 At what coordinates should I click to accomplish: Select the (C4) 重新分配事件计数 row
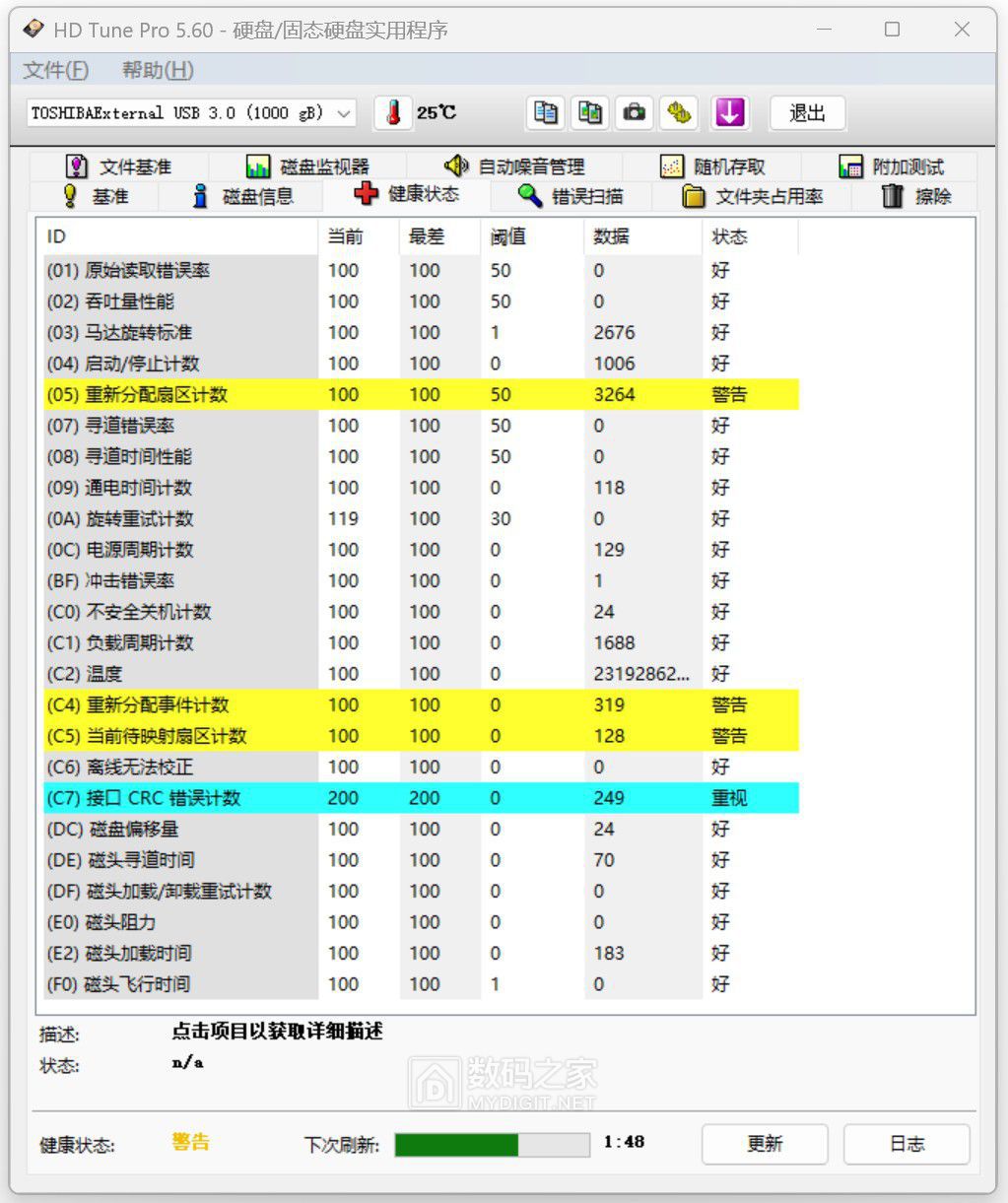[421, 704]
